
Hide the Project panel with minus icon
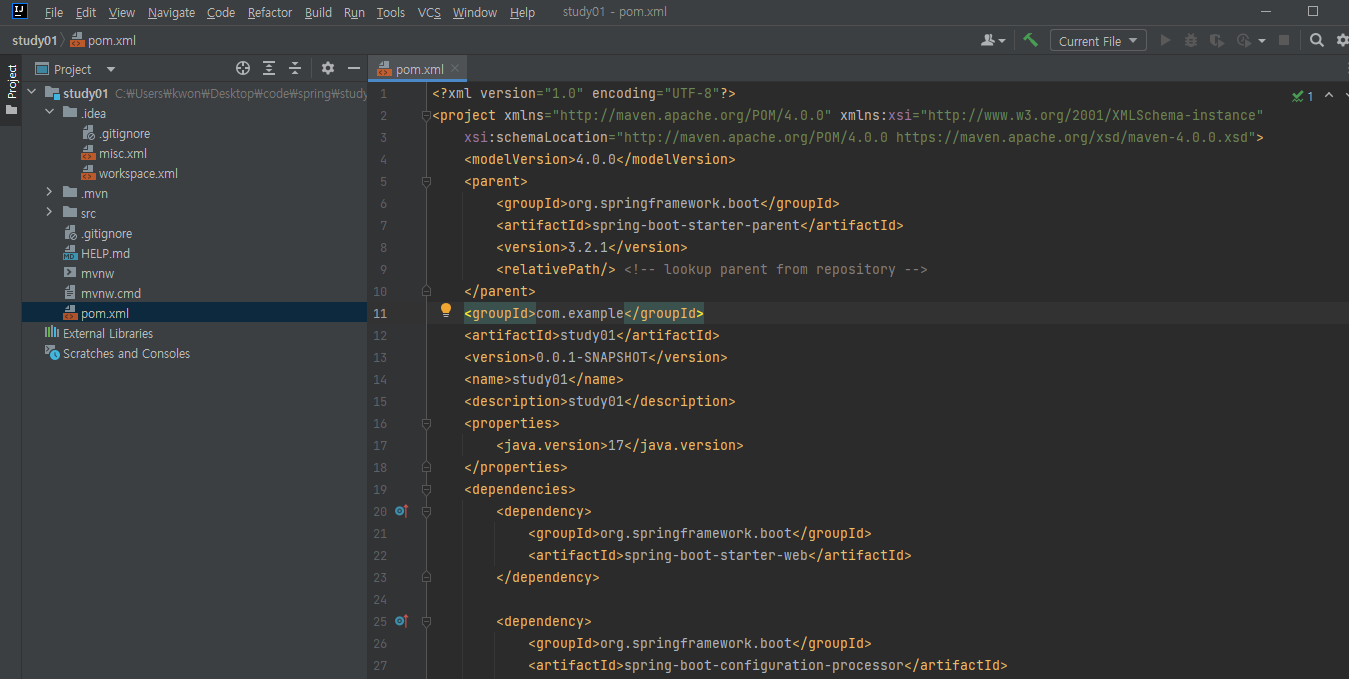click(x=353, y=68)
